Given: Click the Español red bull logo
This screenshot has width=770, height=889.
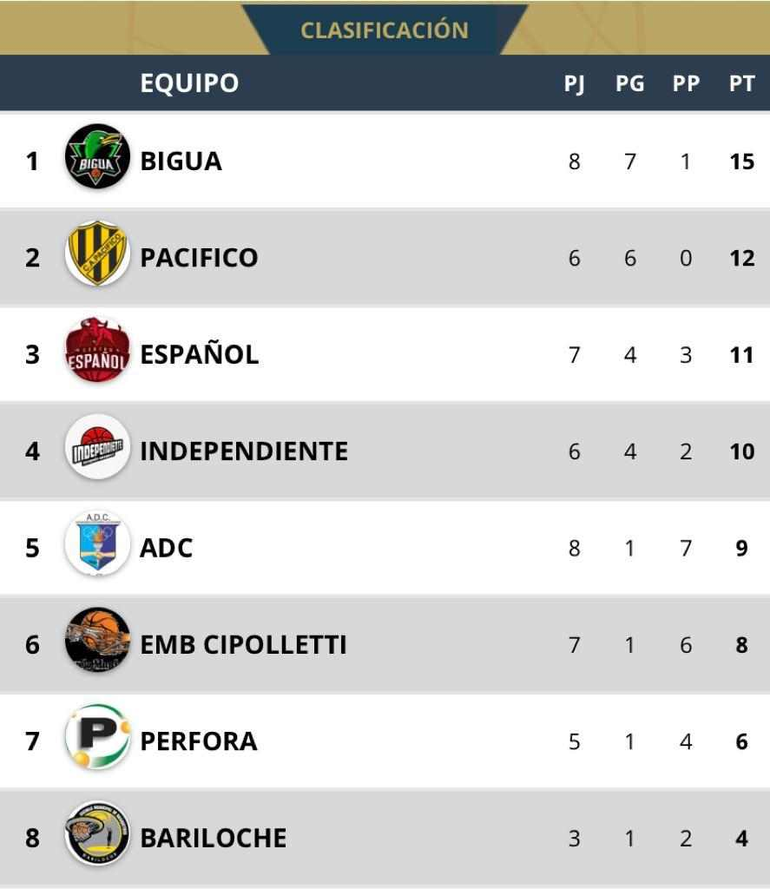Looking at the screenshot, I should (97, 352).
